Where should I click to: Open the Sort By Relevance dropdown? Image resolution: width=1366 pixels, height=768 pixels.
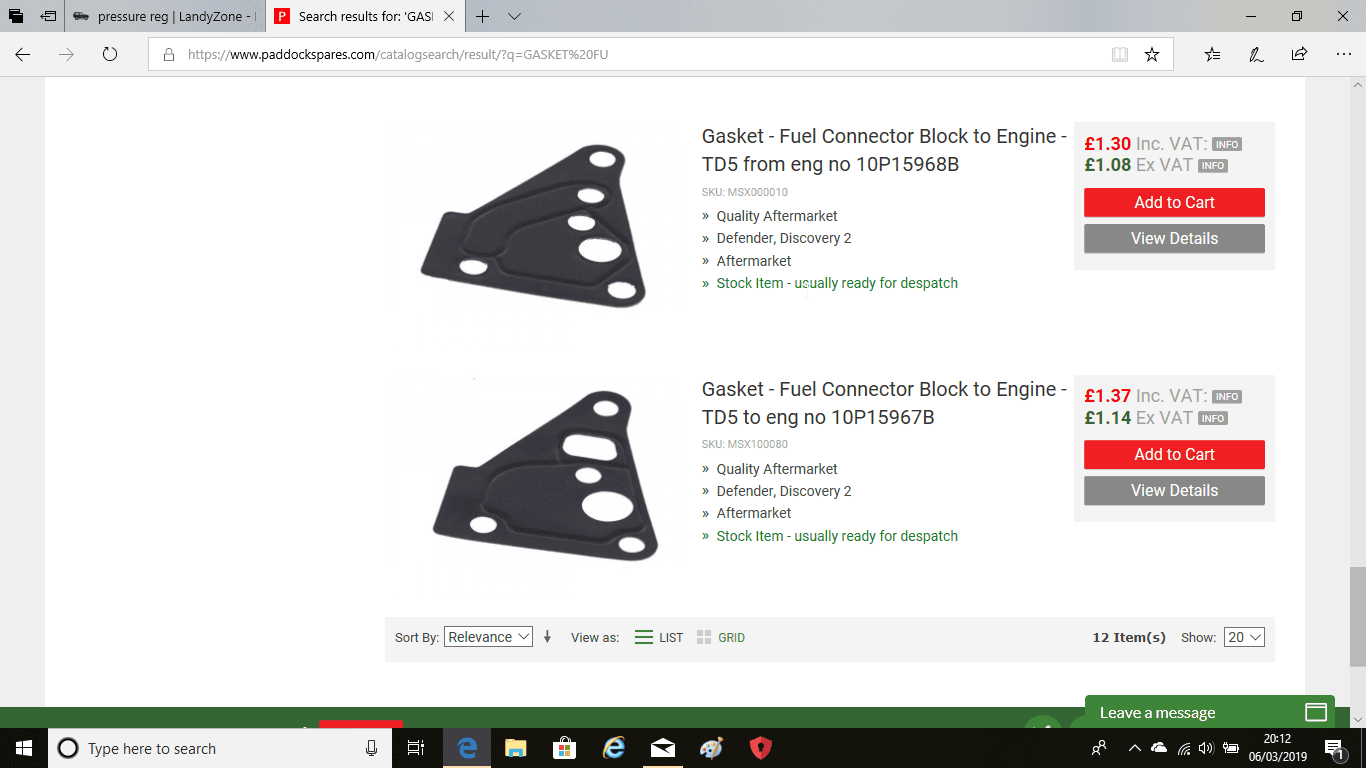488,637
